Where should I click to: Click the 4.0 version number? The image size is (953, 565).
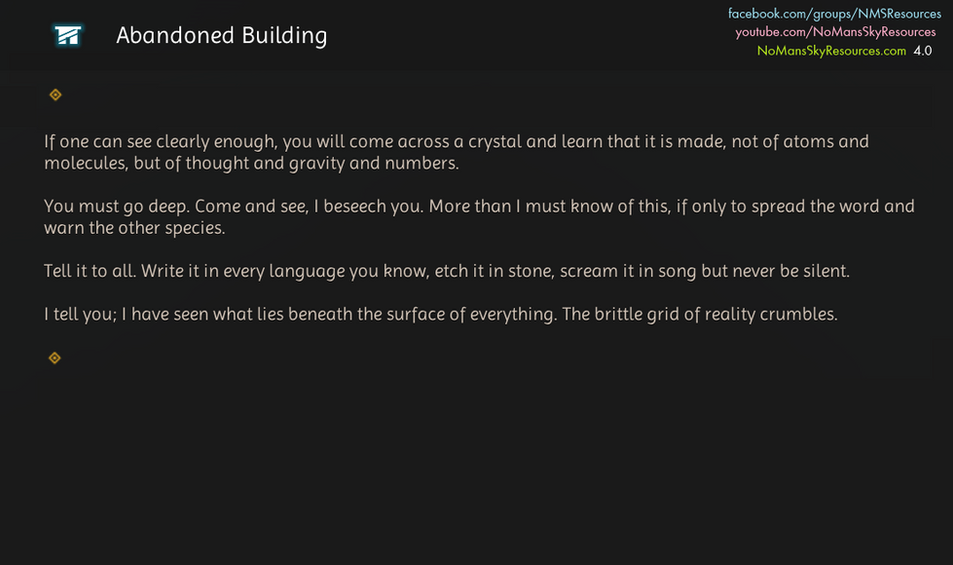pyautogui.click(x=922, y=50)
